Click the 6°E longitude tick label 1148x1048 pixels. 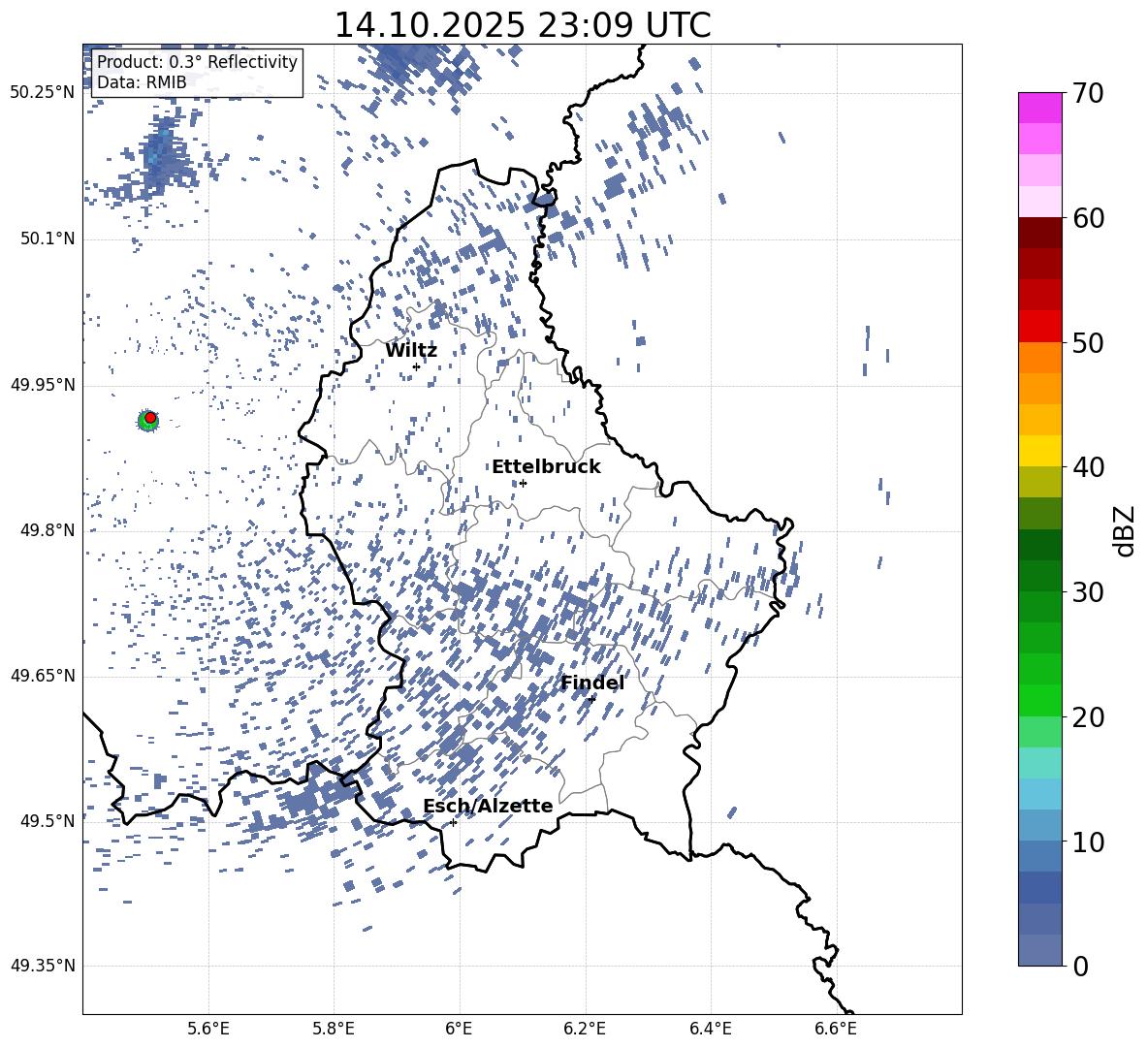[x=459, y=1029]
